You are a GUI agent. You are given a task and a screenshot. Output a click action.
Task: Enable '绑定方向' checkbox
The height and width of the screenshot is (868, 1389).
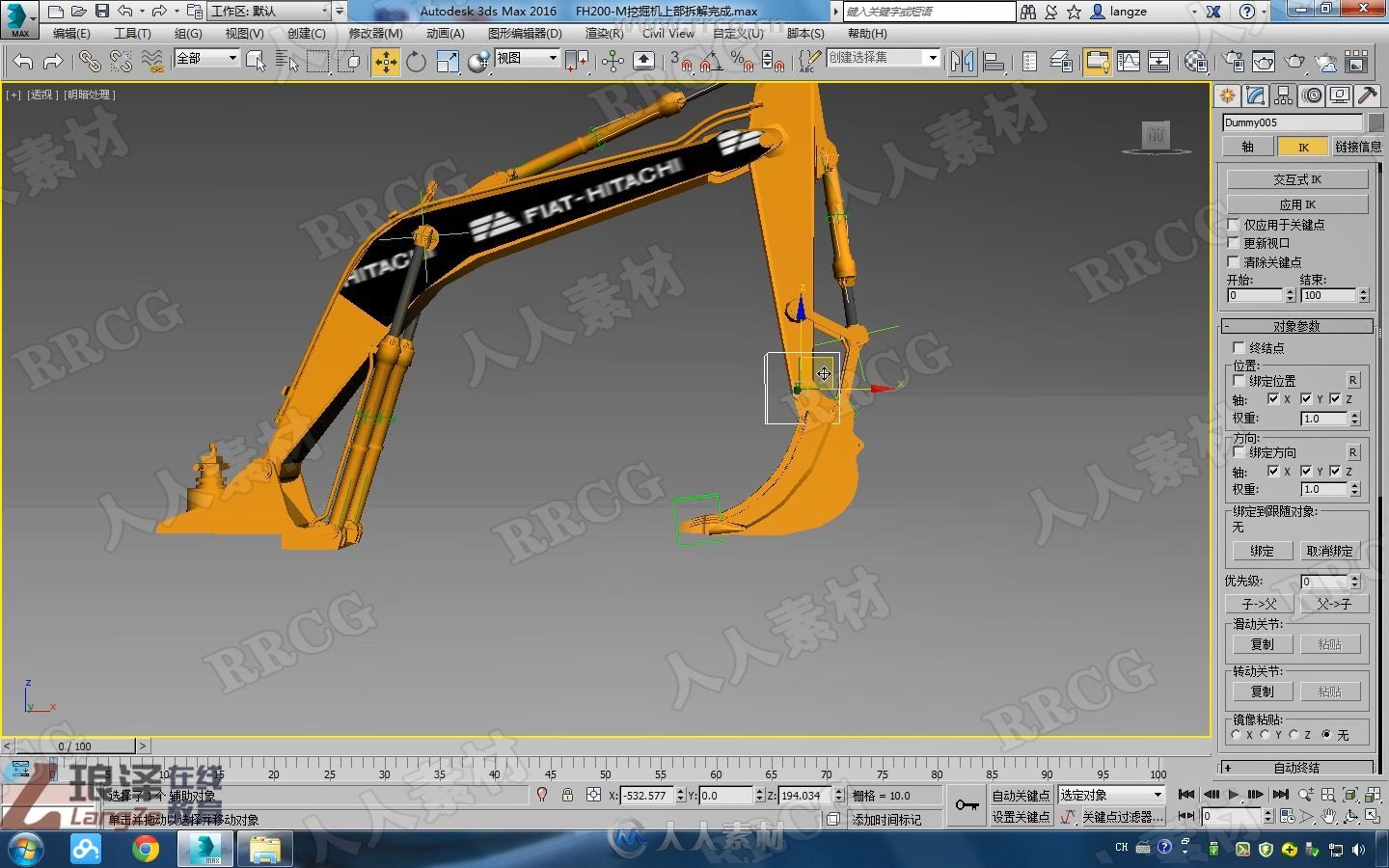click(1239, 452)
